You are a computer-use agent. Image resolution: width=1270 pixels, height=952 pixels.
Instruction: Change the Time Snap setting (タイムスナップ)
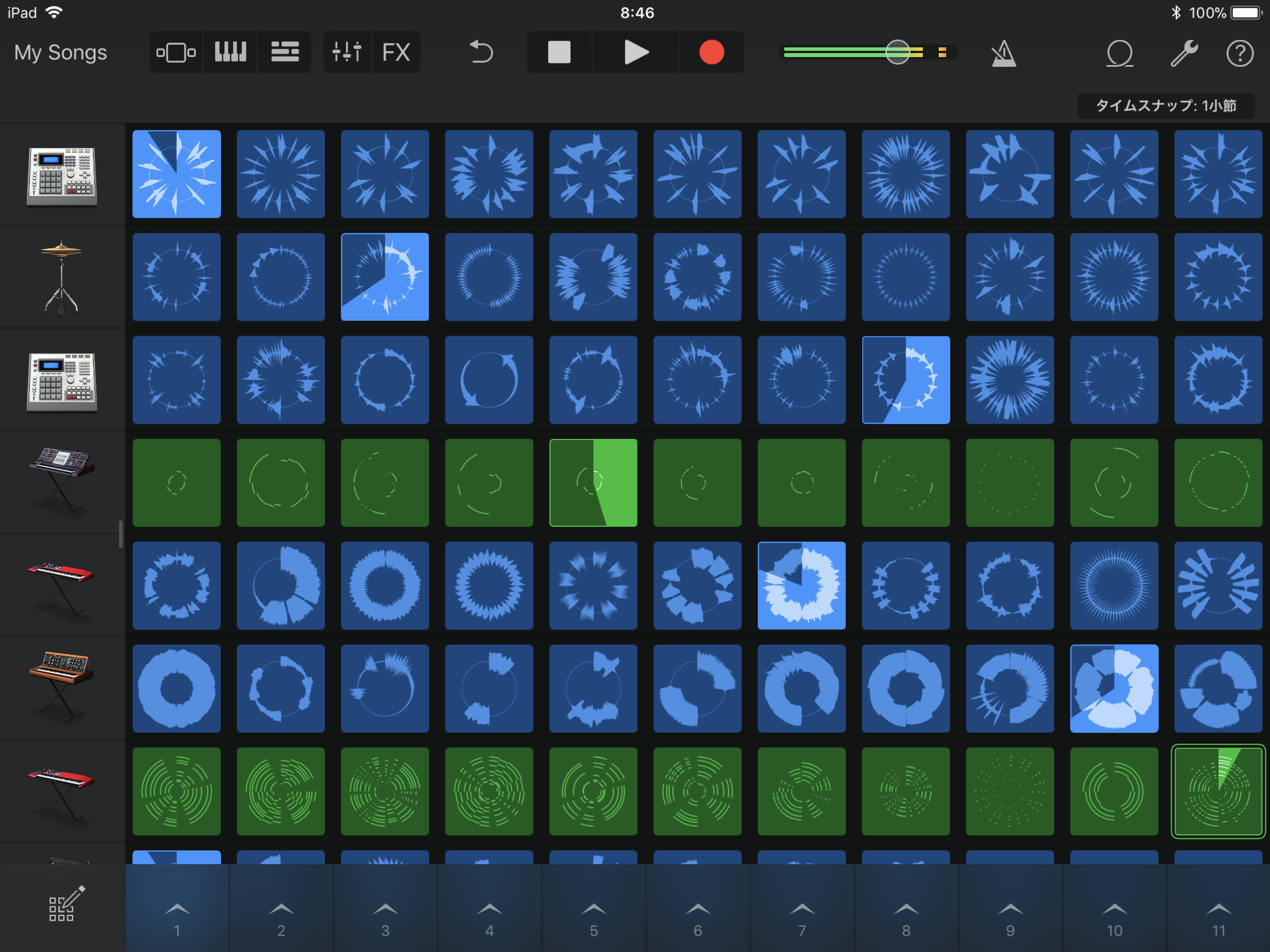[x=1166, y=106]
